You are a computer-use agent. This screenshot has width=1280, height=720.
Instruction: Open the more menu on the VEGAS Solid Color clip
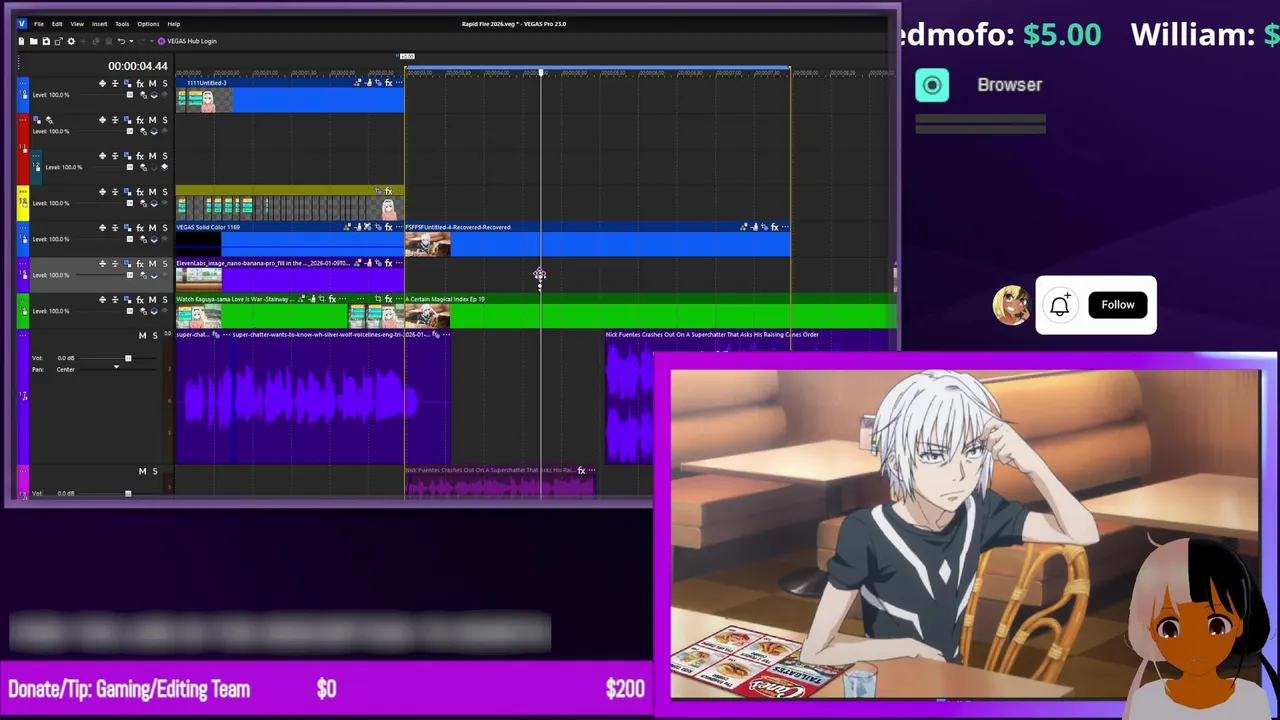pyautogui.click(x=399, y=227)
